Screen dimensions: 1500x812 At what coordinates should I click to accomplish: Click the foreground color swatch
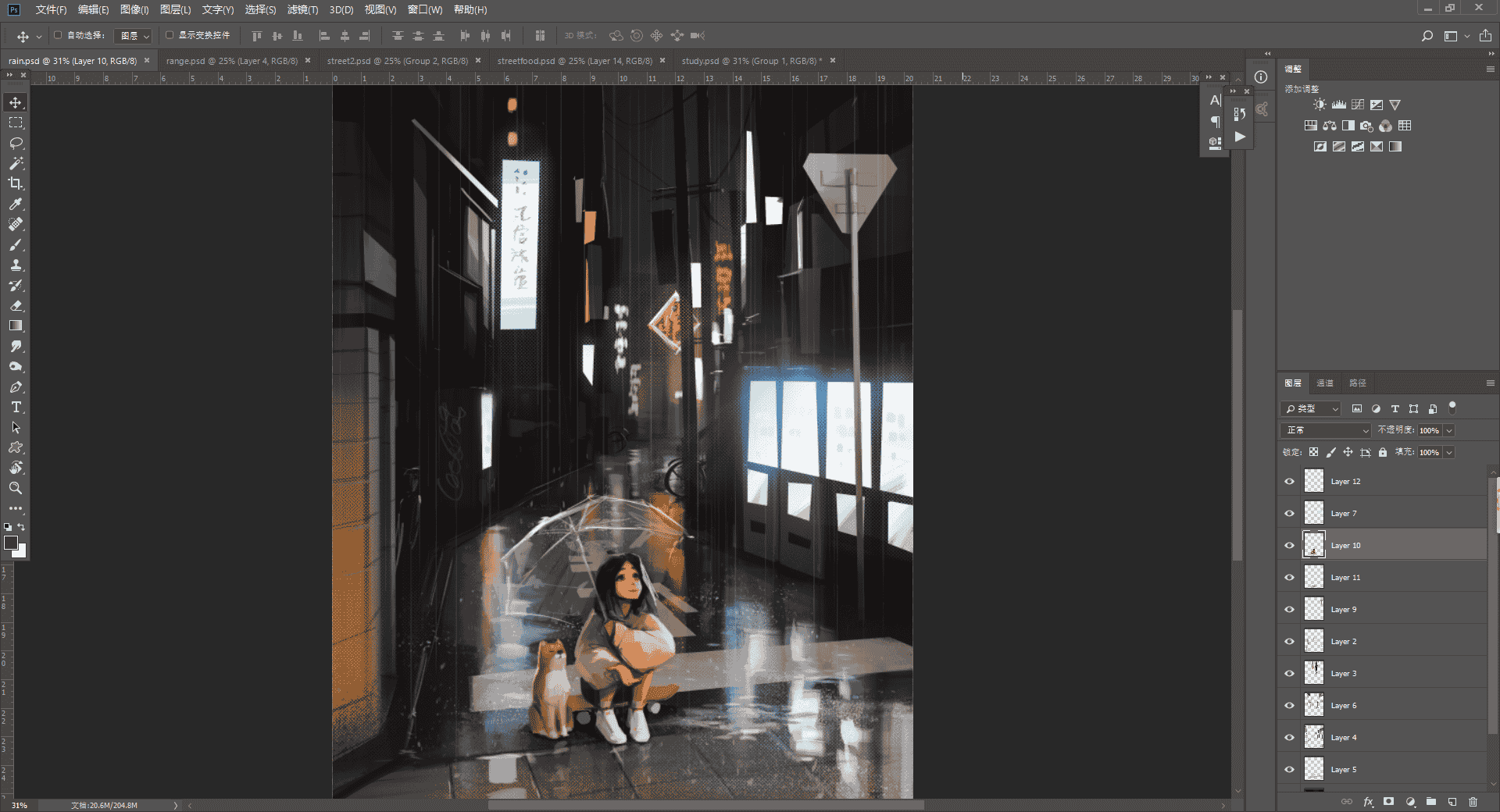(11, 543)
